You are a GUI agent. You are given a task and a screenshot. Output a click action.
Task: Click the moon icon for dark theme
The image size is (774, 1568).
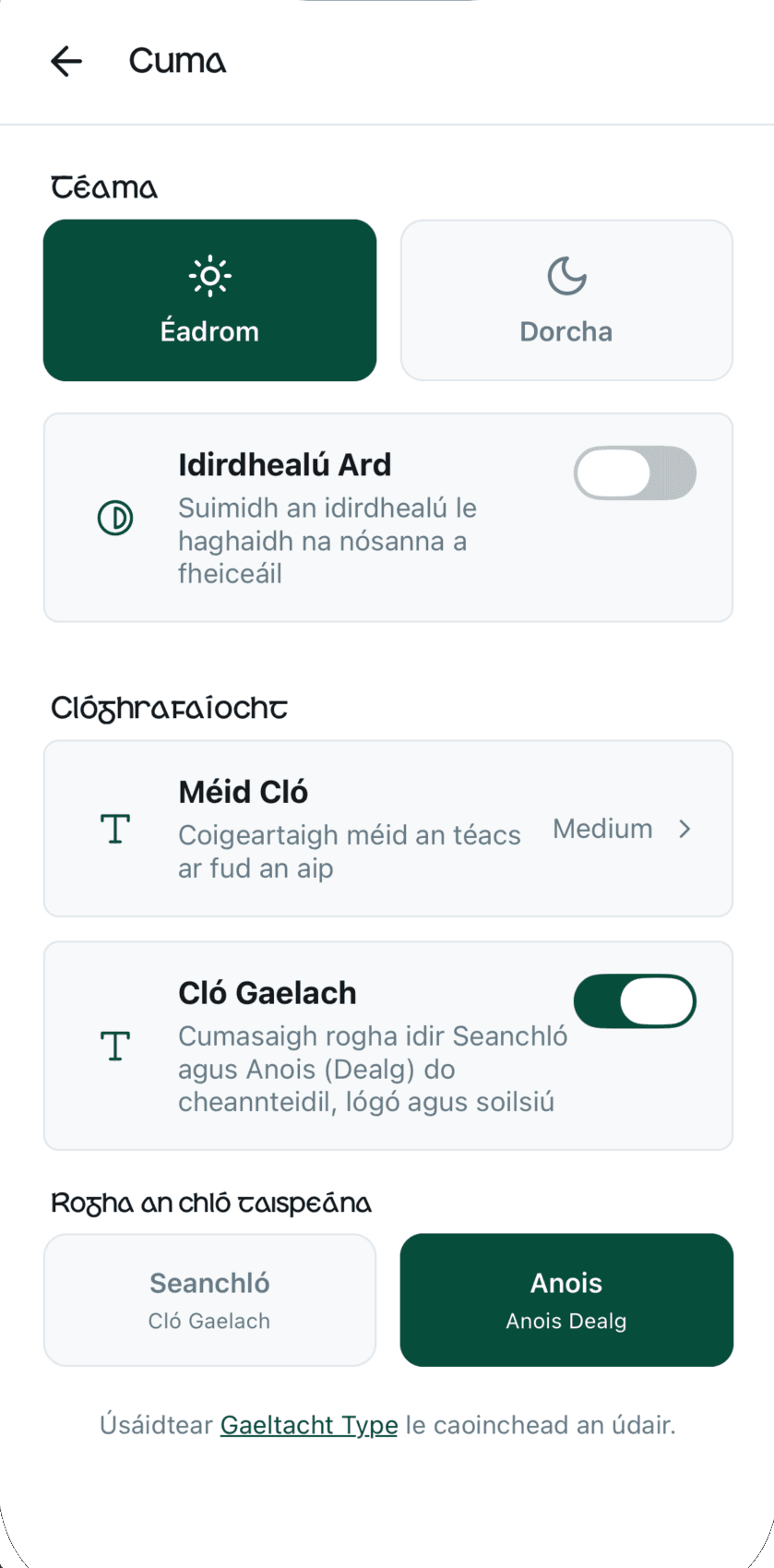566,276
